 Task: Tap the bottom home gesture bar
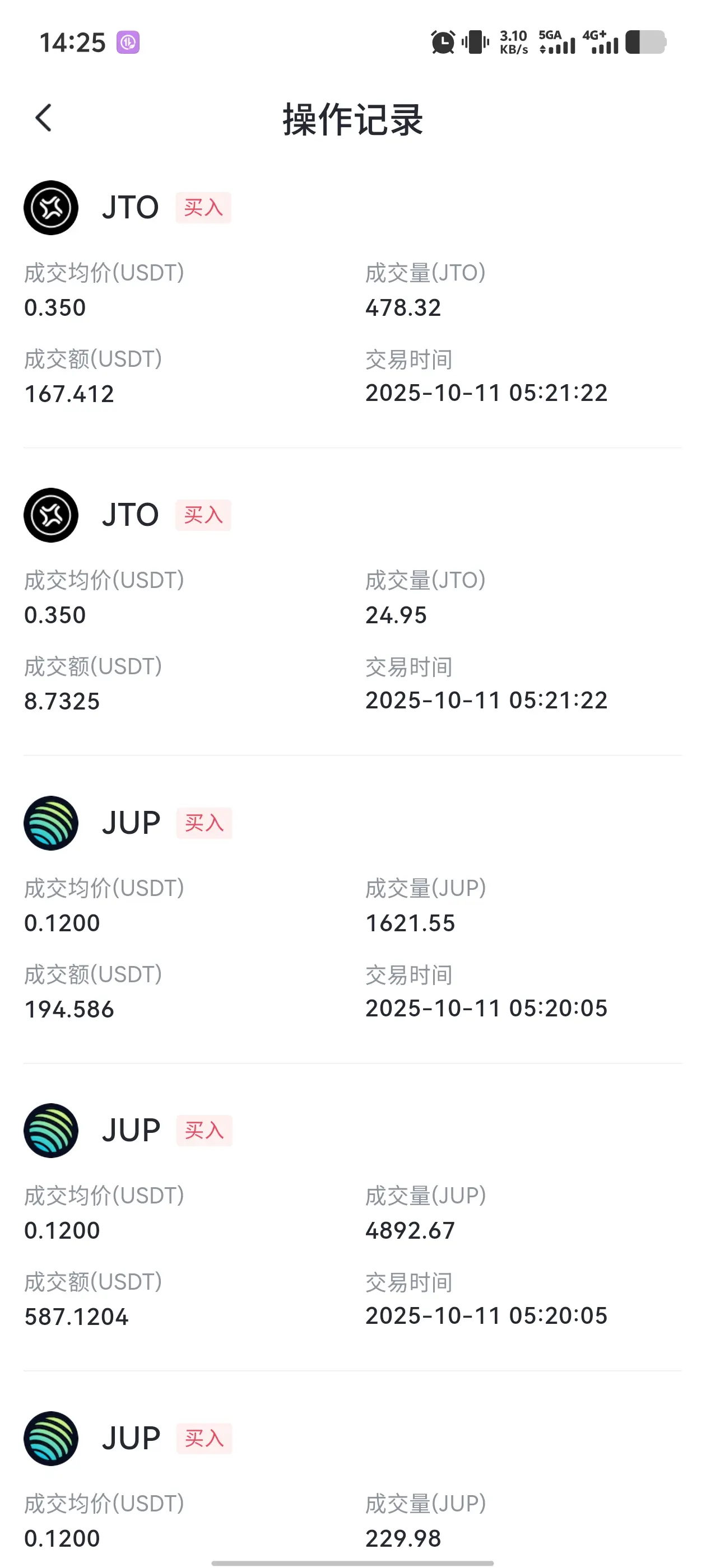[352, 1562]
